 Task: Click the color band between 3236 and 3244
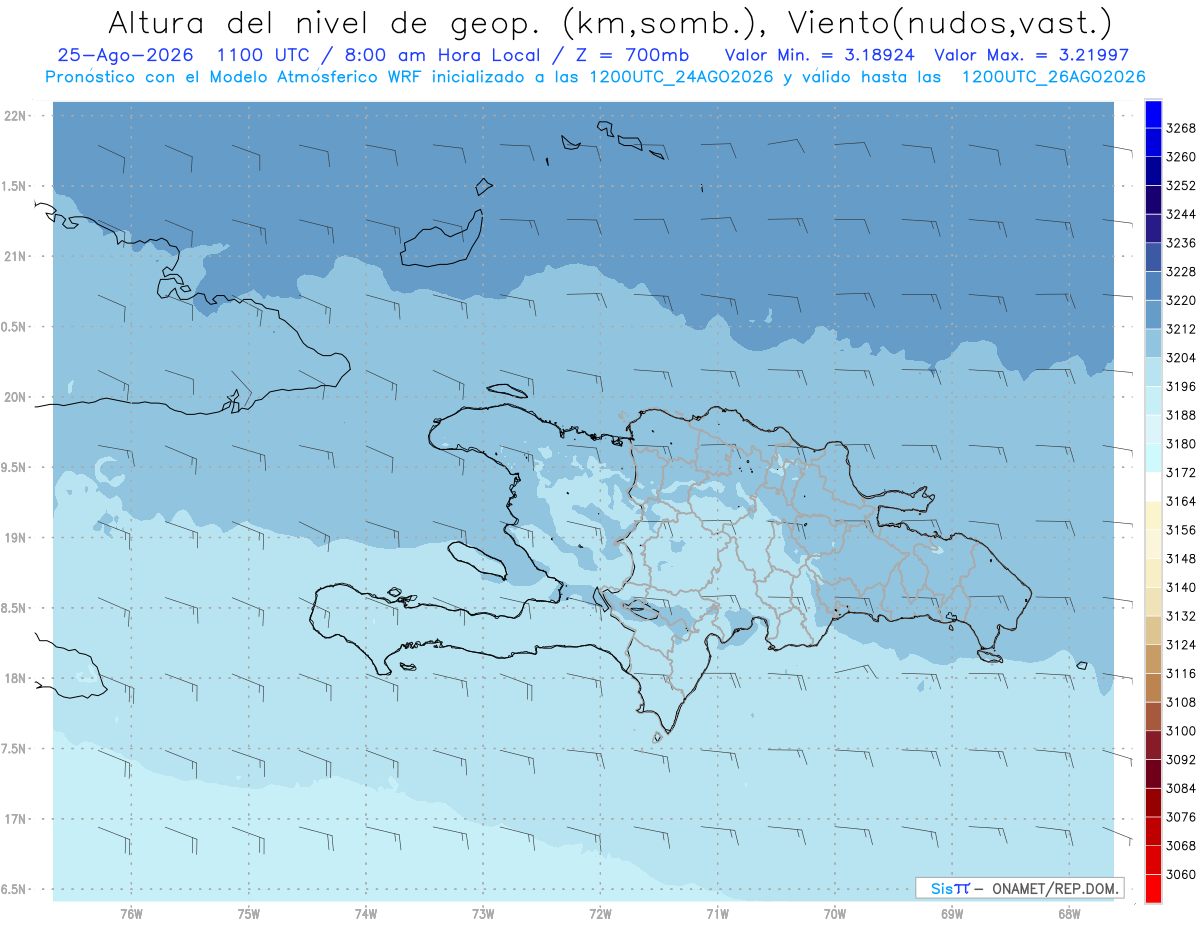(1153, 228)
